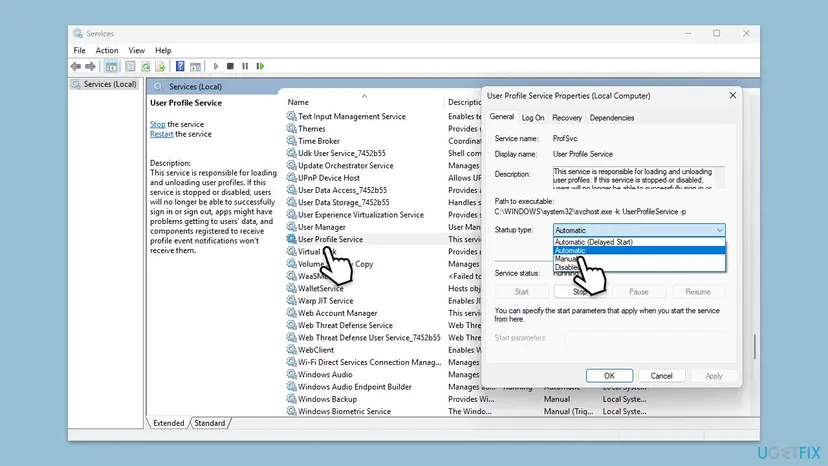Open the Startup type dropdown
This screenshot has height=466, width=828.
pos(639,230)
